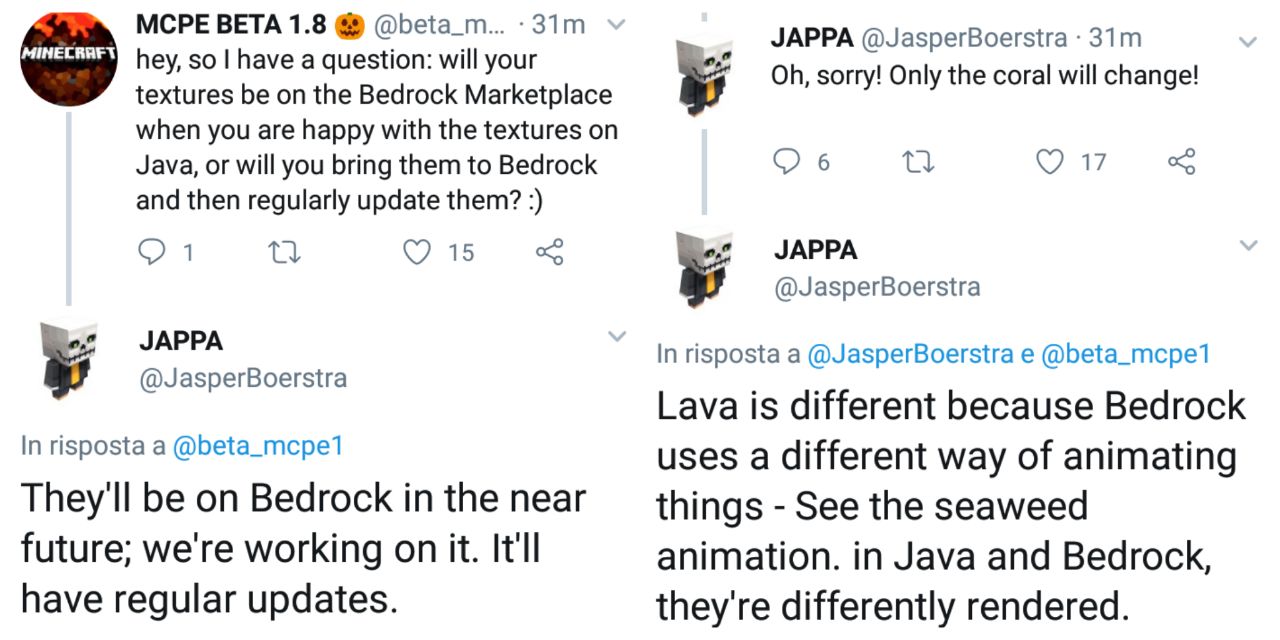
Task: Open JAPPA's avatar beside the Bedrock reply
Action: (68, 357)
